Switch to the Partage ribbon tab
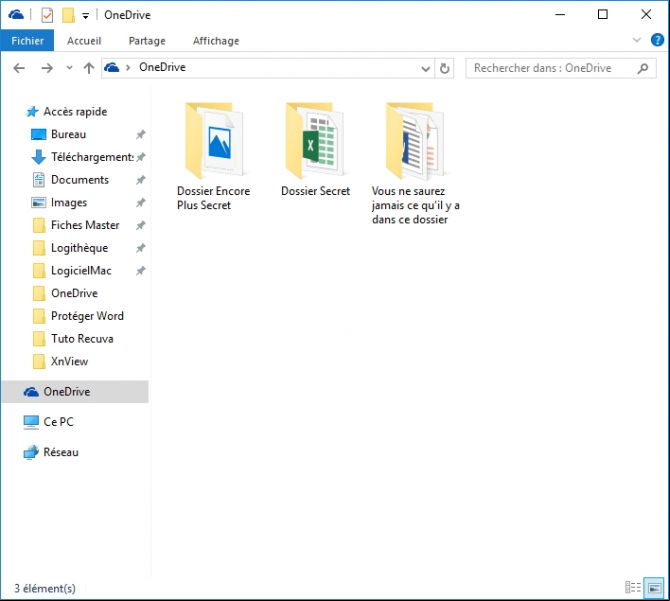This screenshot has width=670, height=601. [147, 41]
